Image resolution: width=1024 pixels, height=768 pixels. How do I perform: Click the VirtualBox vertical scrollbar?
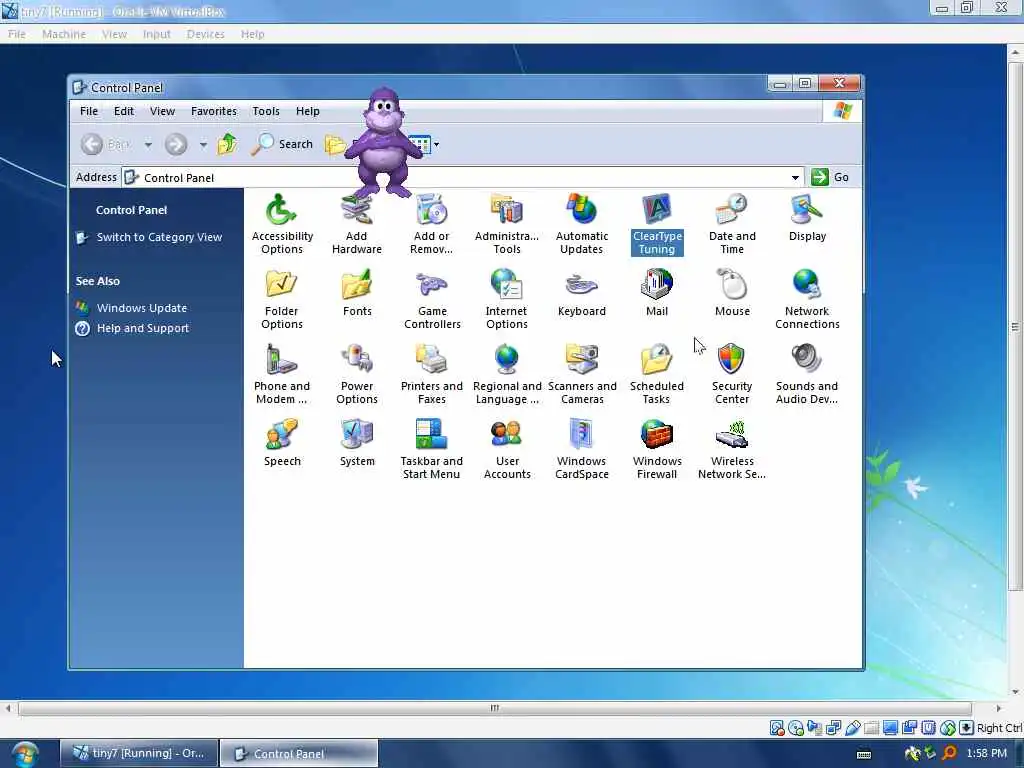1015,327
